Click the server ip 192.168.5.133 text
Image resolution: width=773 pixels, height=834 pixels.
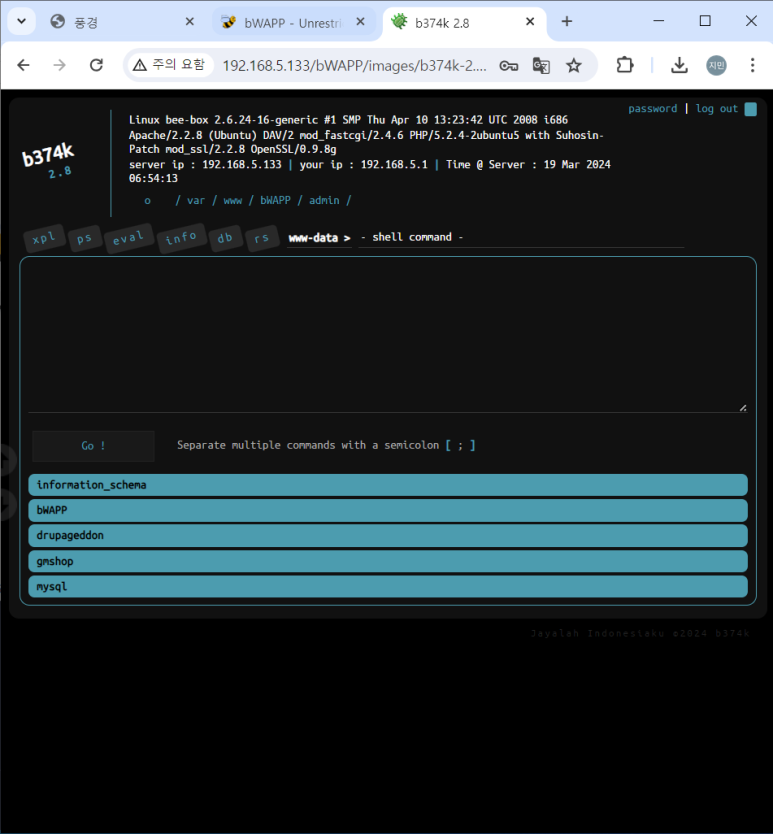pos(205,164)
